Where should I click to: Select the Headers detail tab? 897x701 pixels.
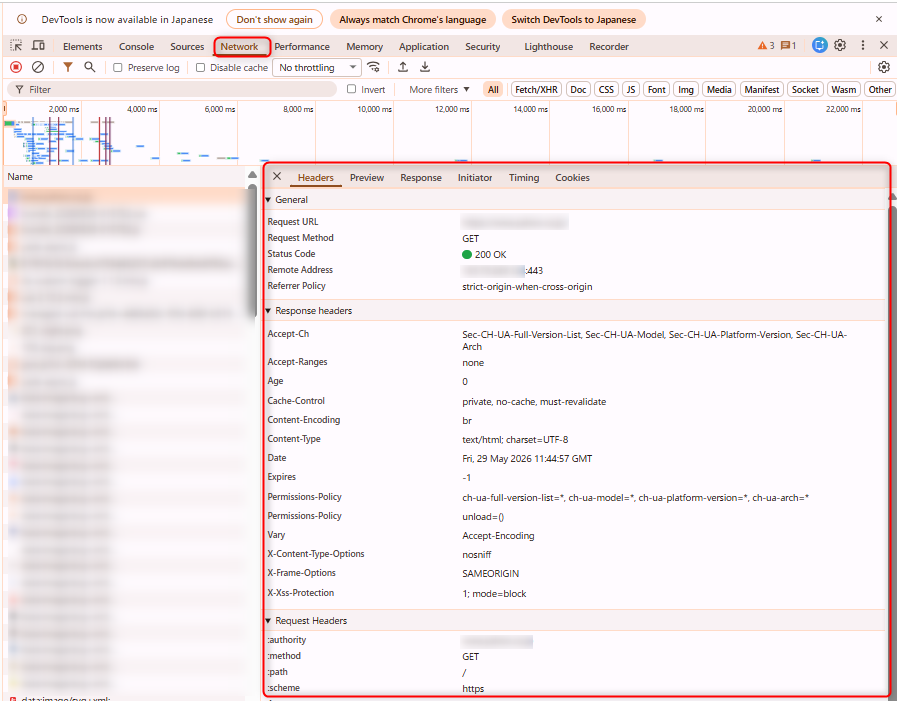click(x=315, y=177)
